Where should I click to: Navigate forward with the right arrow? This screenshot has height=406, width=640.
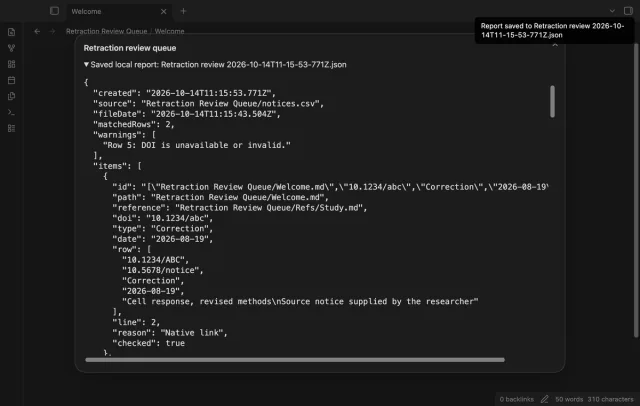52,31
